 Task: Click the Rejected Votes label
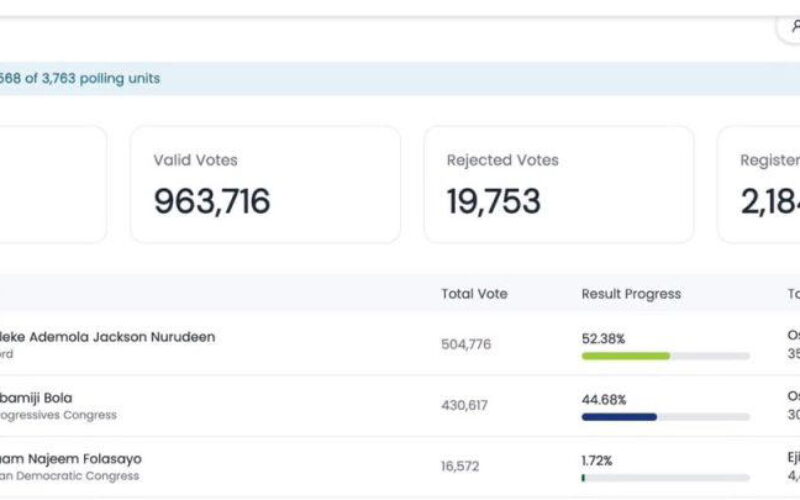point(503,160)
